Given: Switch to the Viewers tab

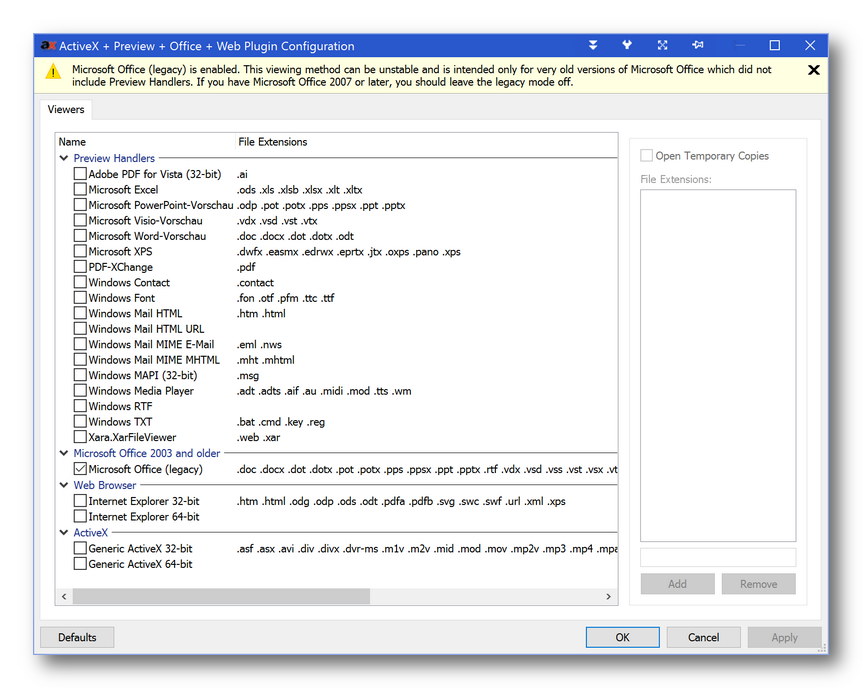Looking at the screenshot, I should click(x=66, y=109).
